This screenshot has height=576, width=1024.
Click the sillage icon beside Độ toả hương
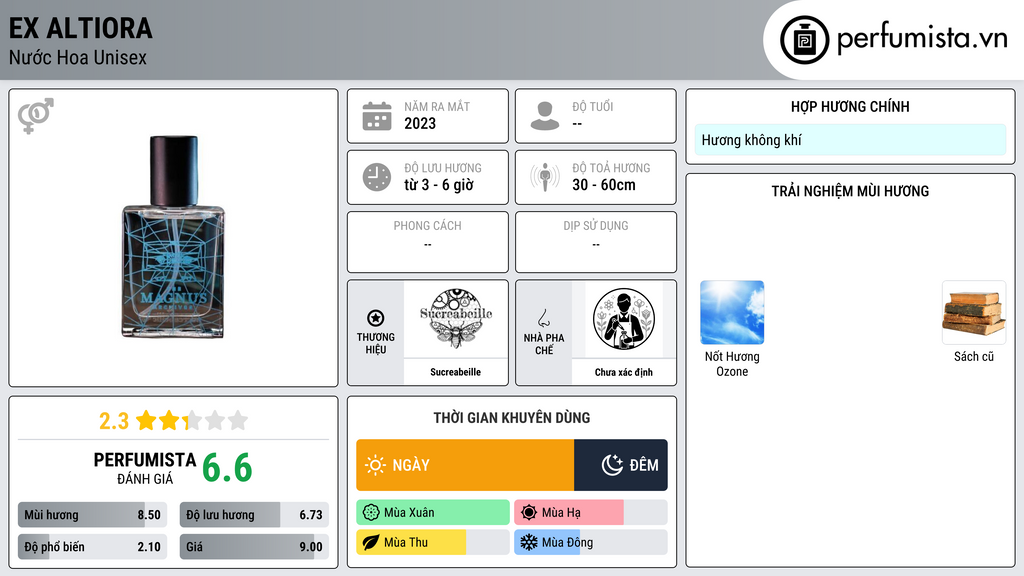(545, 177)
